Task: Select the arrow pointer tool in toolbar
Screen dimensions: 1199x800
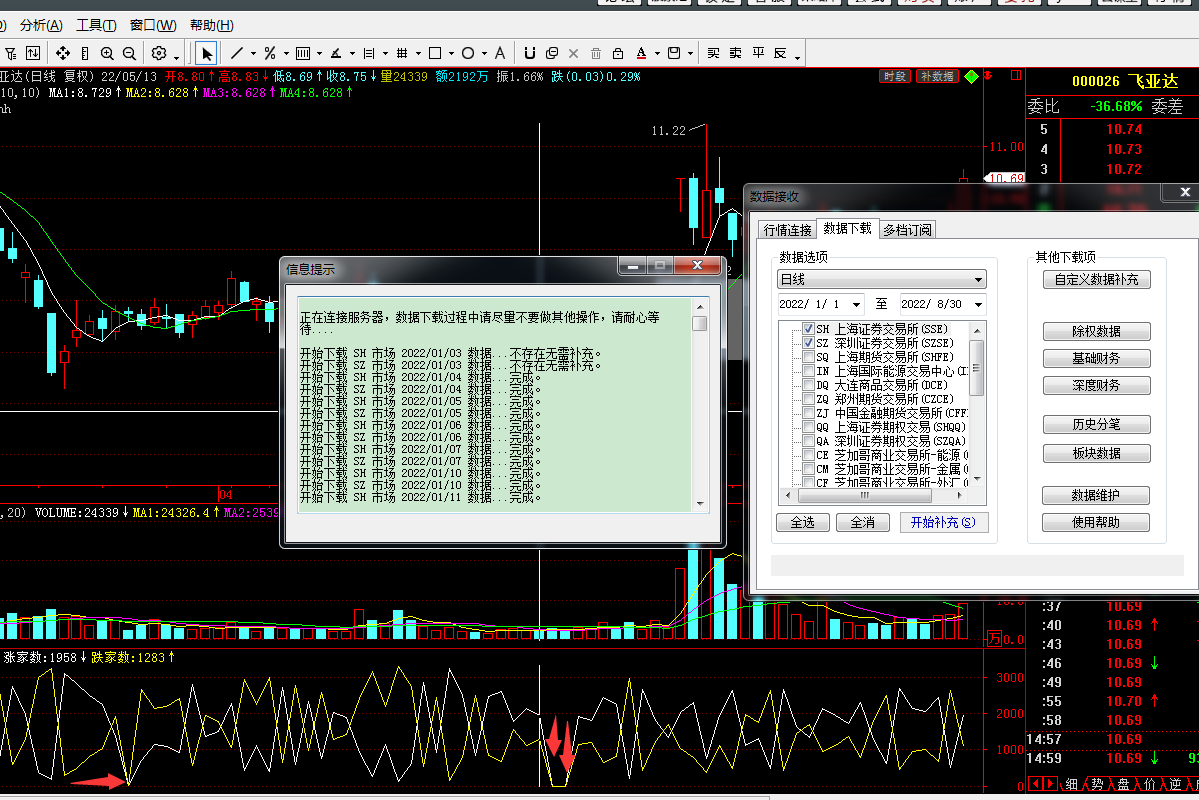Action: [206, 54]
